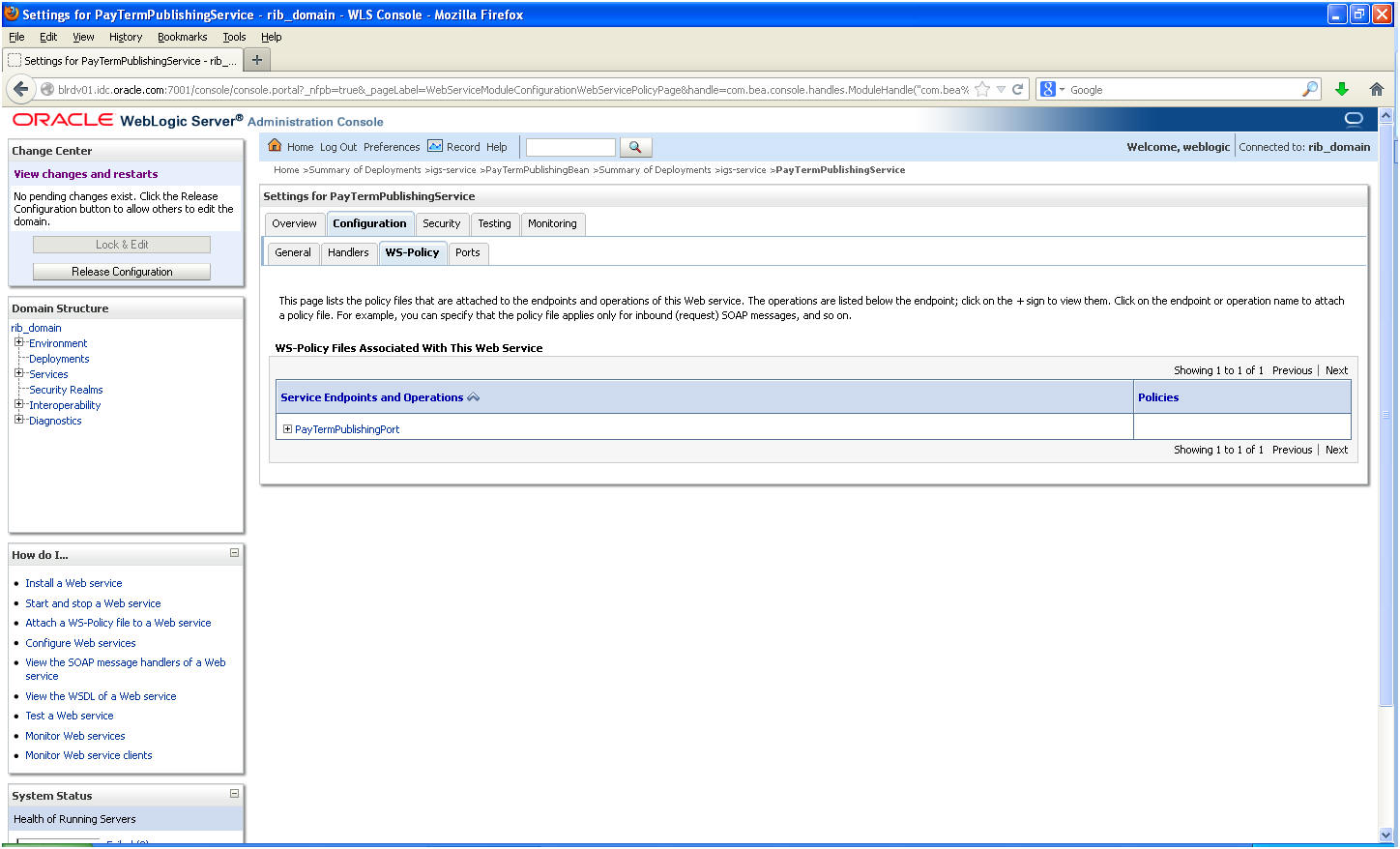Image resolution: width=1400 pixels, height=849 pixels.
Task: Click View changes and restarts link
Action: coord(86,174)
